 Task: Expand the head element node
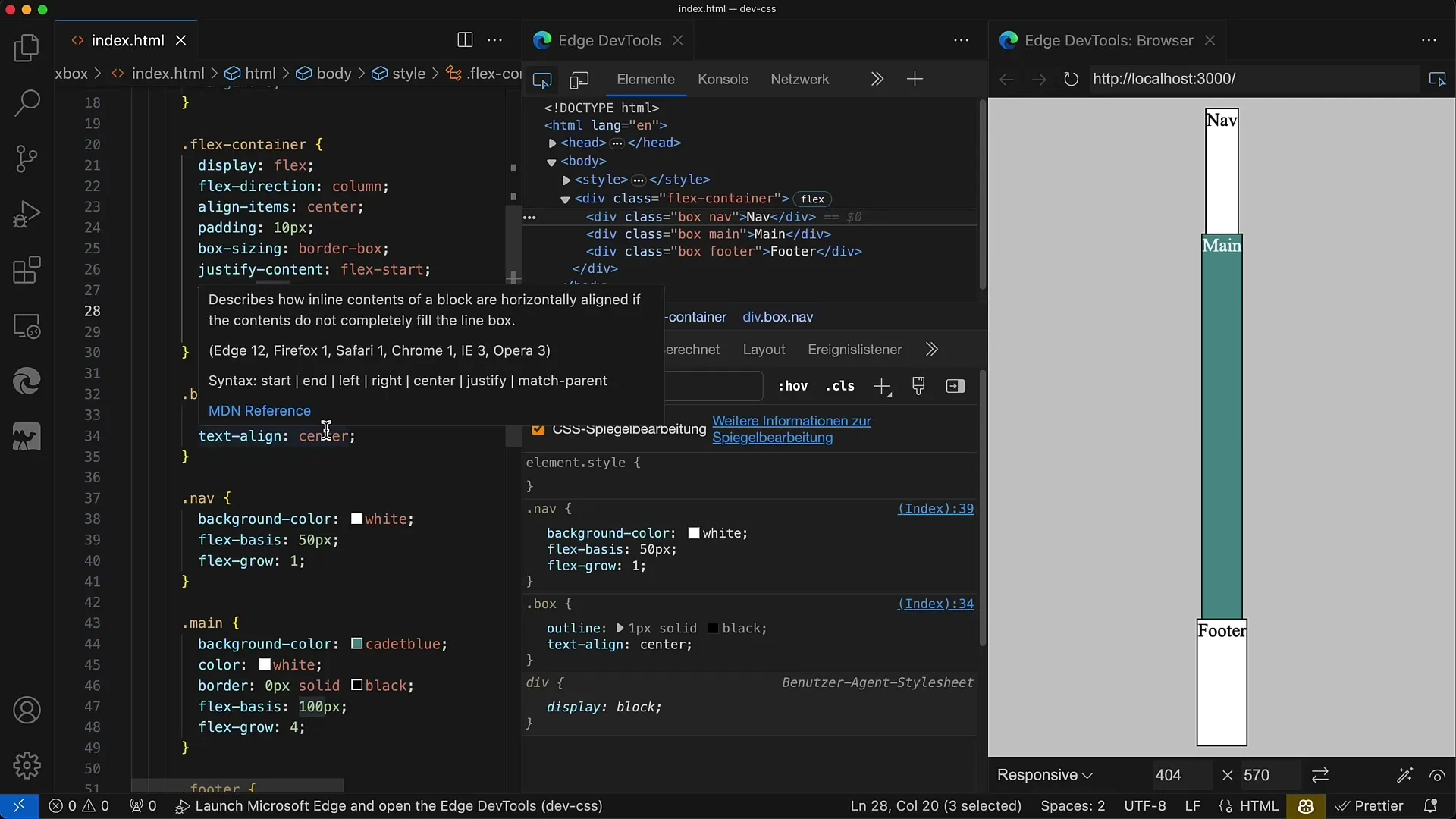(552, 143)
